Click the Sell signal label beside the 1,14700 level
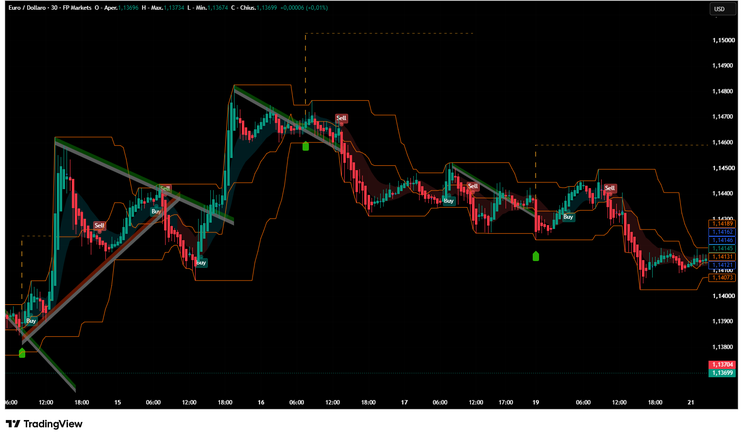This screenshot has width=743, height=438. tap(341, 118)
